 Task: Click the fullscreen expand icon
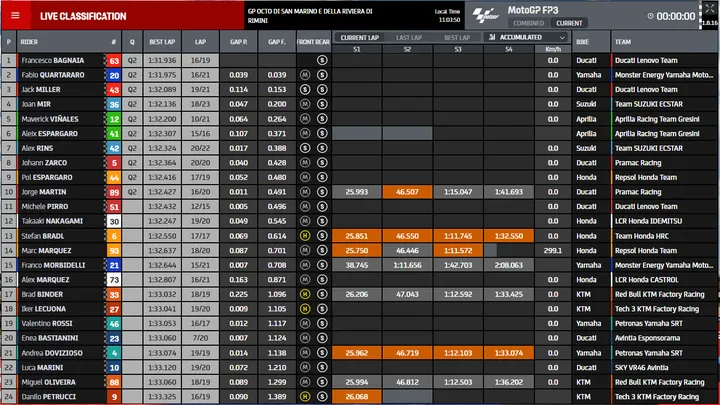coord(709,8)
